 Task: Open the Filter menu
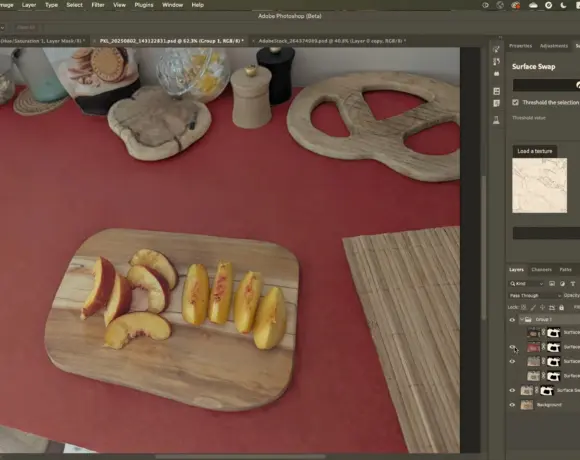pyautogui.click(x=98, y=5)
